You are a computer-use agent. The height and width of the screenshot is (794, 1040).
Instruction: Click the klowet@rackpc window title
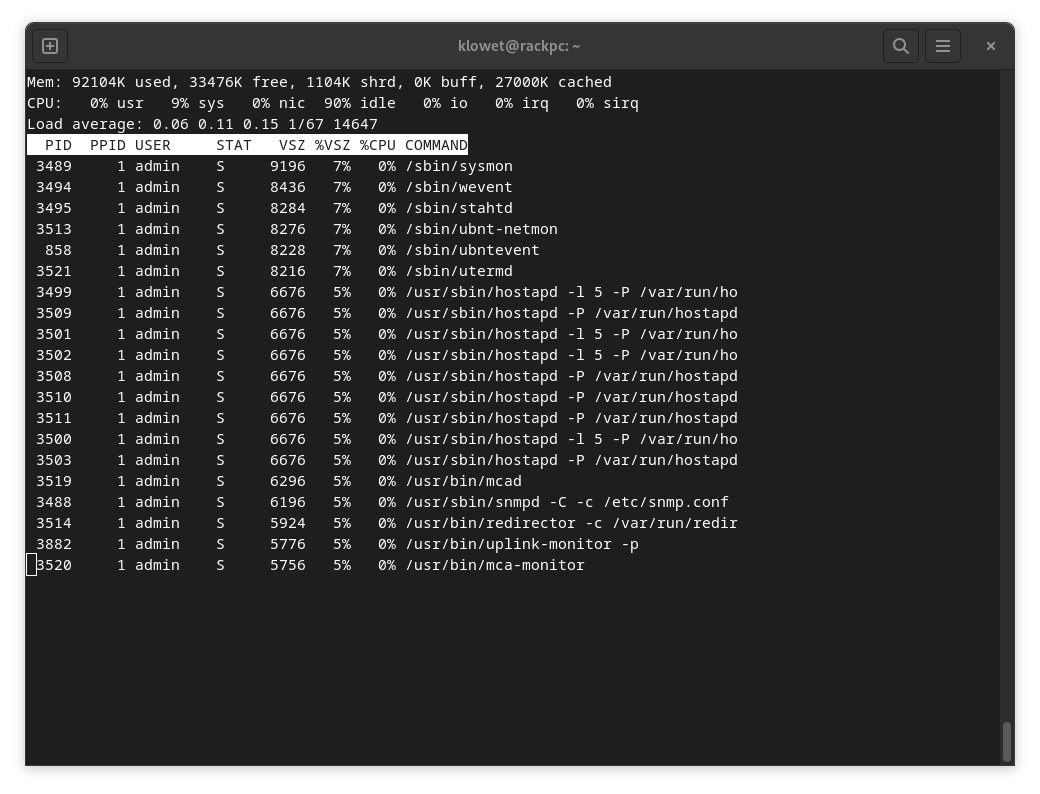coord(519,46)
